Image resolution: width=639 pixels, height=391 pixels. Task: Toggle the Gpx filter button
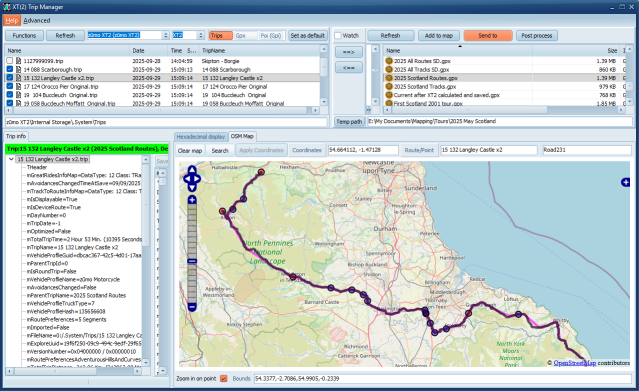pos(246,35)
